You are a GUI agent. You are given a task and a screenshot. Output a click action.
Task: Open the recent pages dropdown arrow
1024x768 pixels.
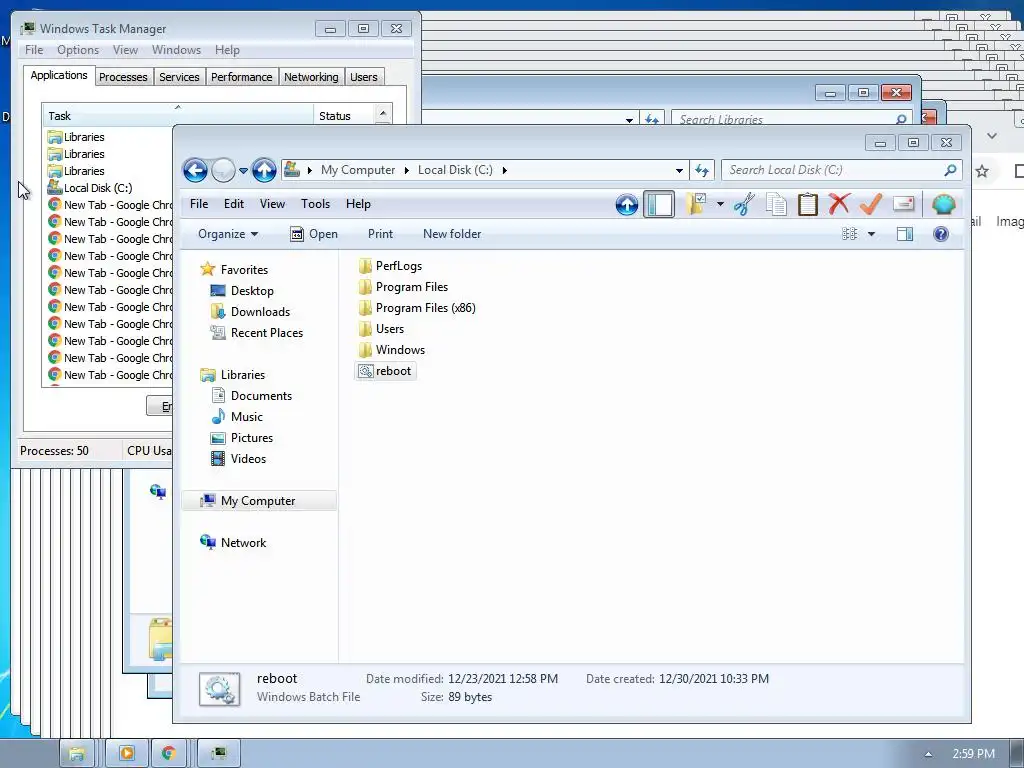[243, 171]
